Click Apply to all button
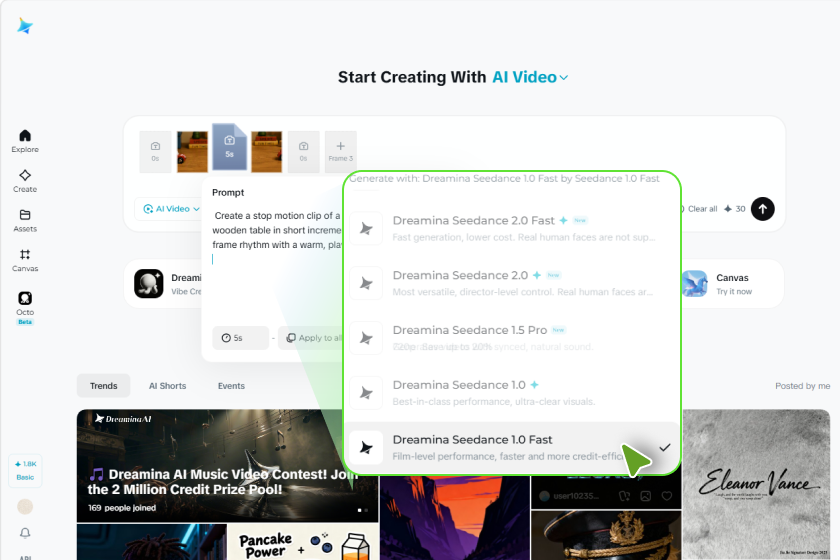The image size is (840, 560). tap(313, 338)
